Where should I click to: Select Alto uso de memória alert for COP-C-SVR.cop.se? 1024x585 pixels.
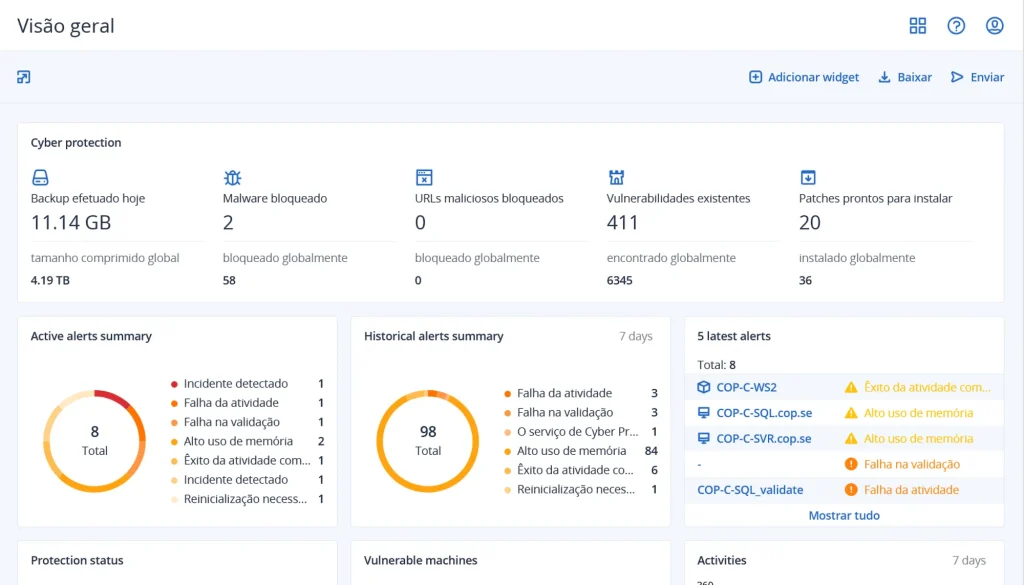(918, 438)
